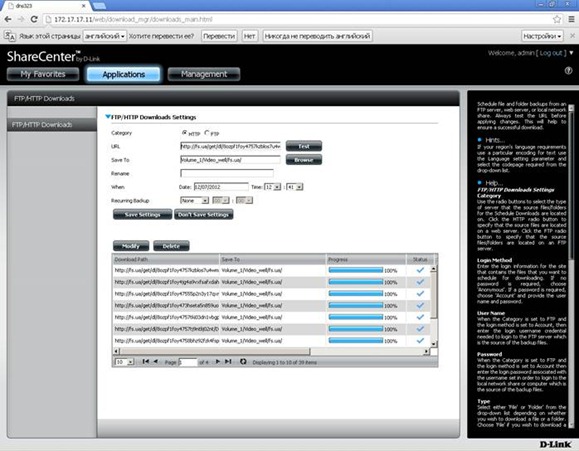This screenshot has width=579, height=451.
Task: Go to previous page of downloads list
Action: 155,362
